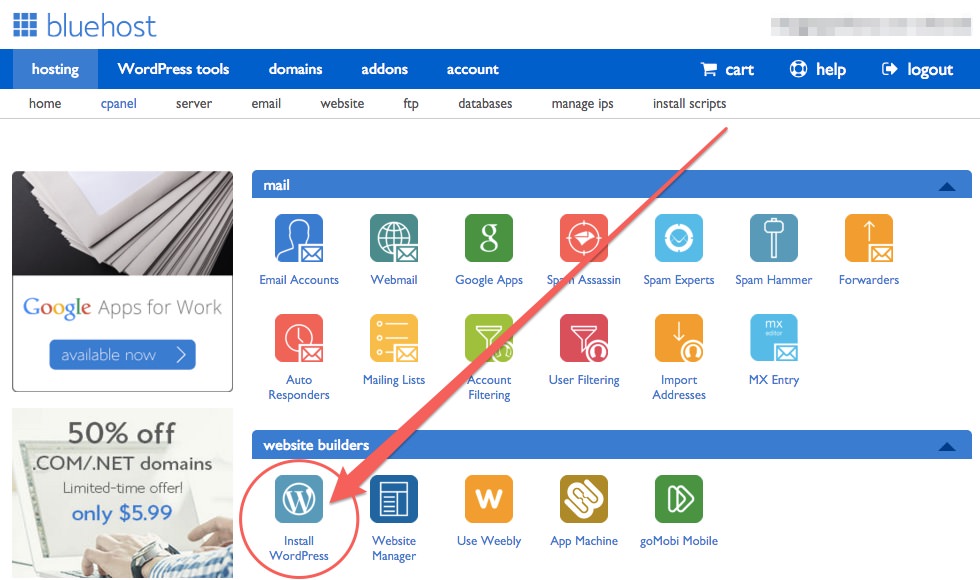Go to the home submenu

click(x=45, y=104)
